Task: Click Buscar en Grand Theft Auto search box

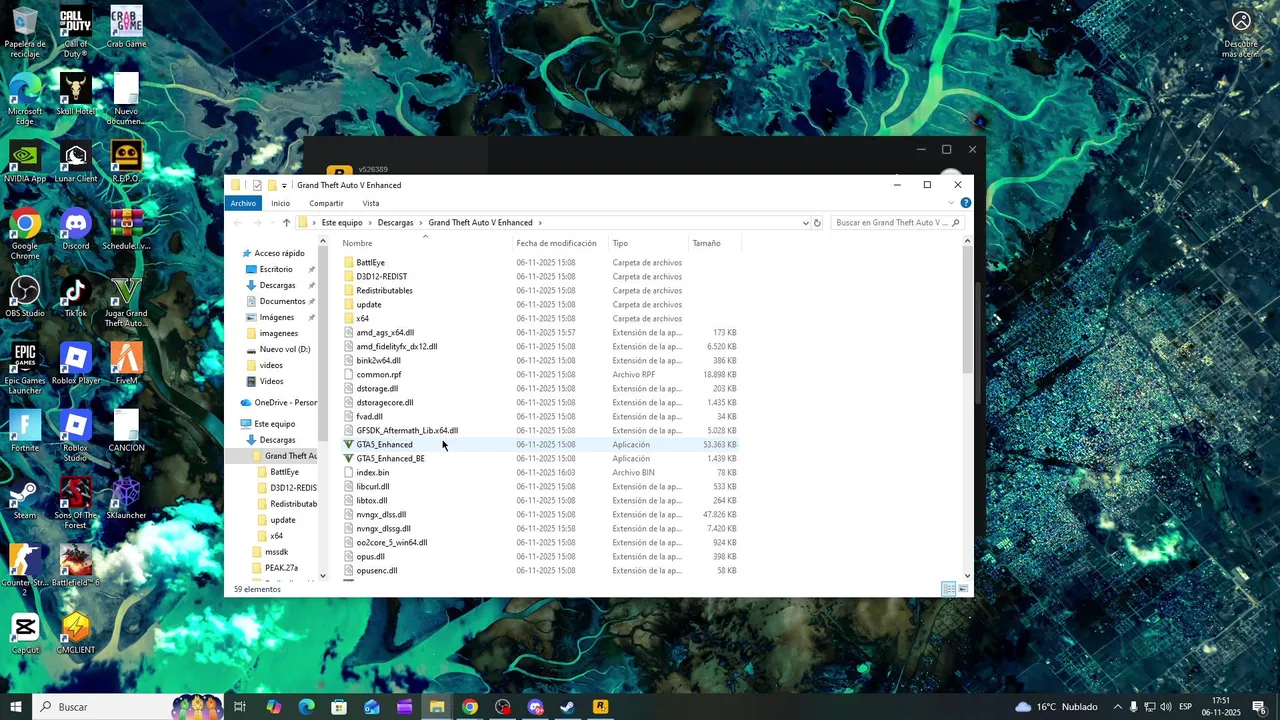Action: pos(897,223)
